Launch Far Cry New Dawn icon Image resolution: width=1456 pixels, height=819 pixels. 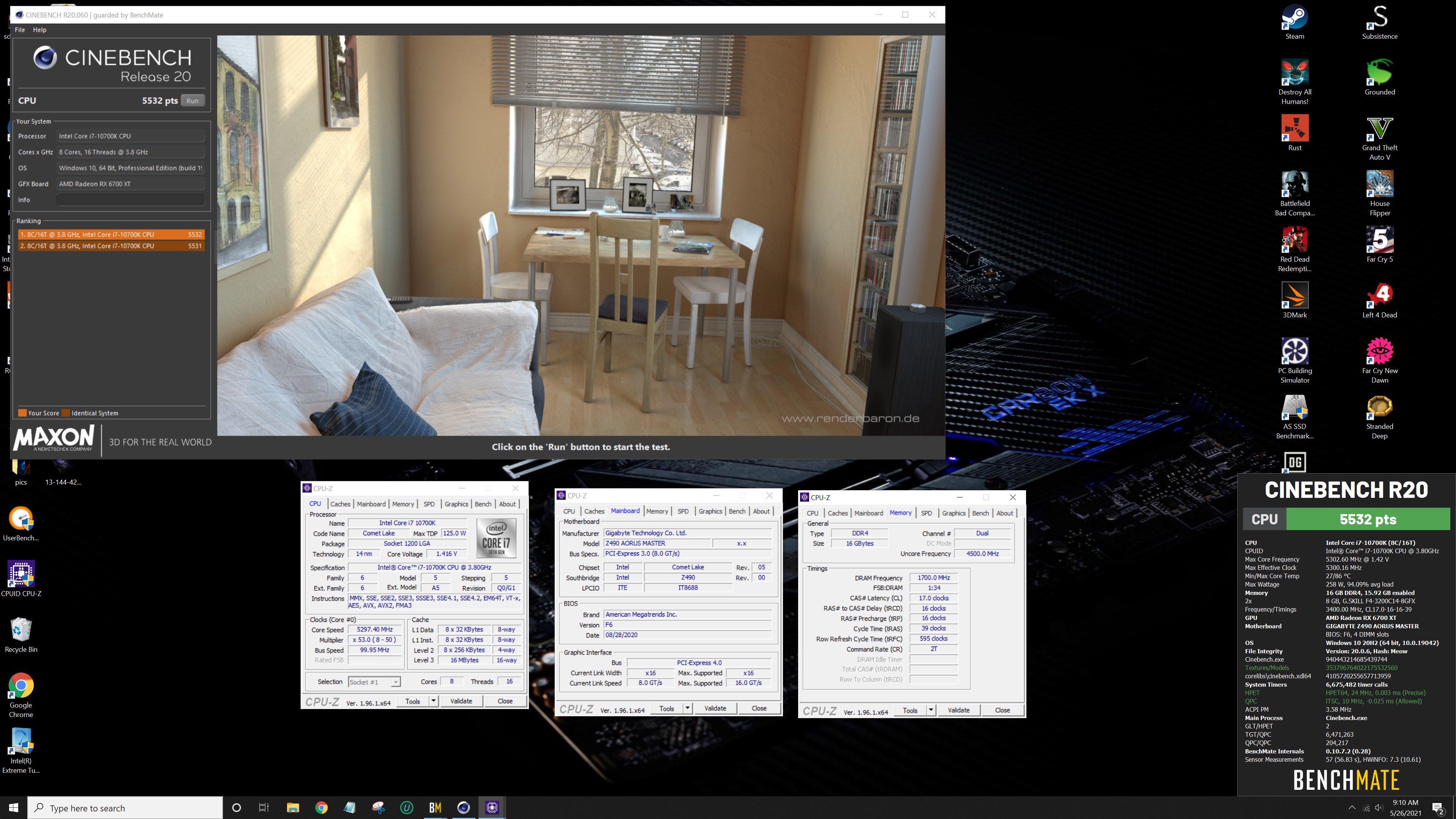[x=1379, y=361]
